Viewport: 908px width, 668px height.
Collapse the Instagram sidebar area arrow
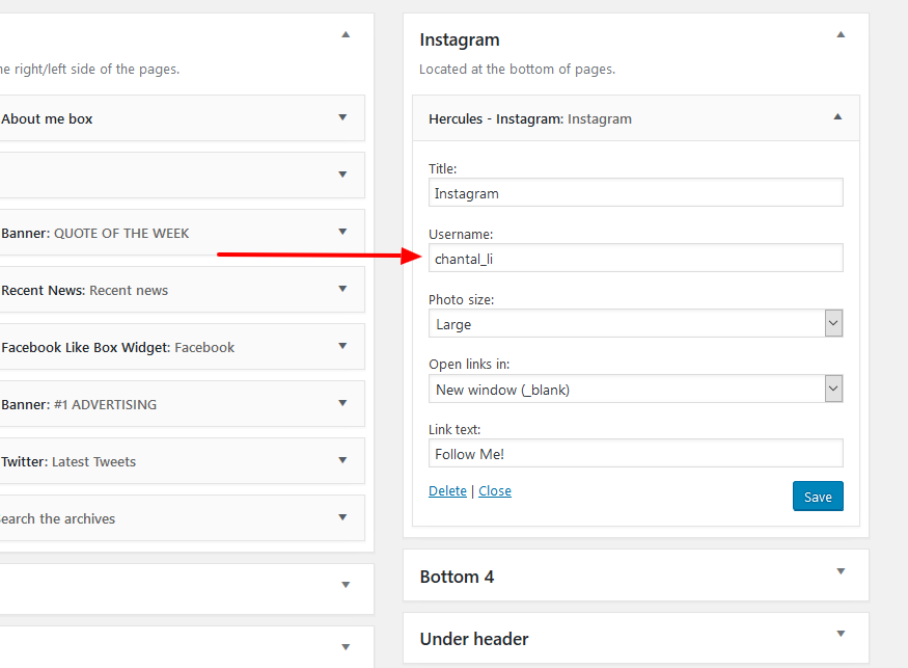(x=841, y=35)
